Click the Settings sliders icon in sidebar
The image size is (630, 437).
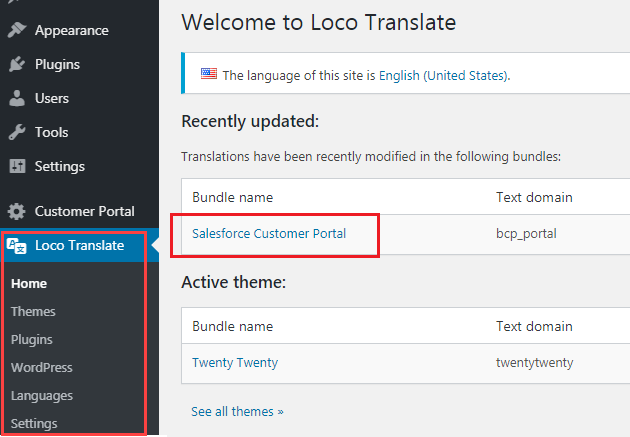pos(16,166)
